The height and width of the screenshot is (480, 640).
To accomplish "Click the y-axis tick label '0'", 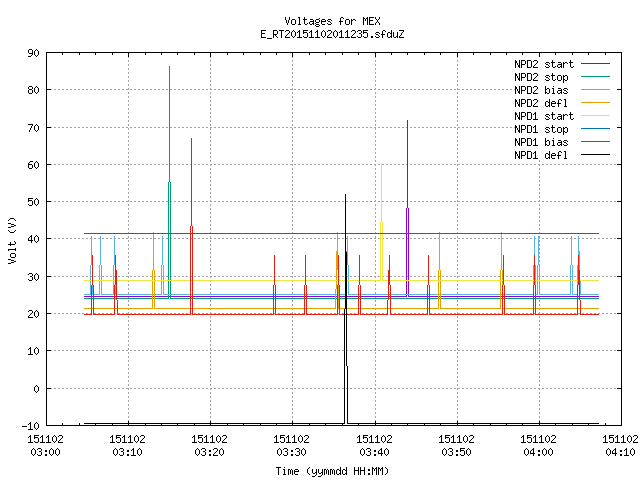I will pos(36,389).
